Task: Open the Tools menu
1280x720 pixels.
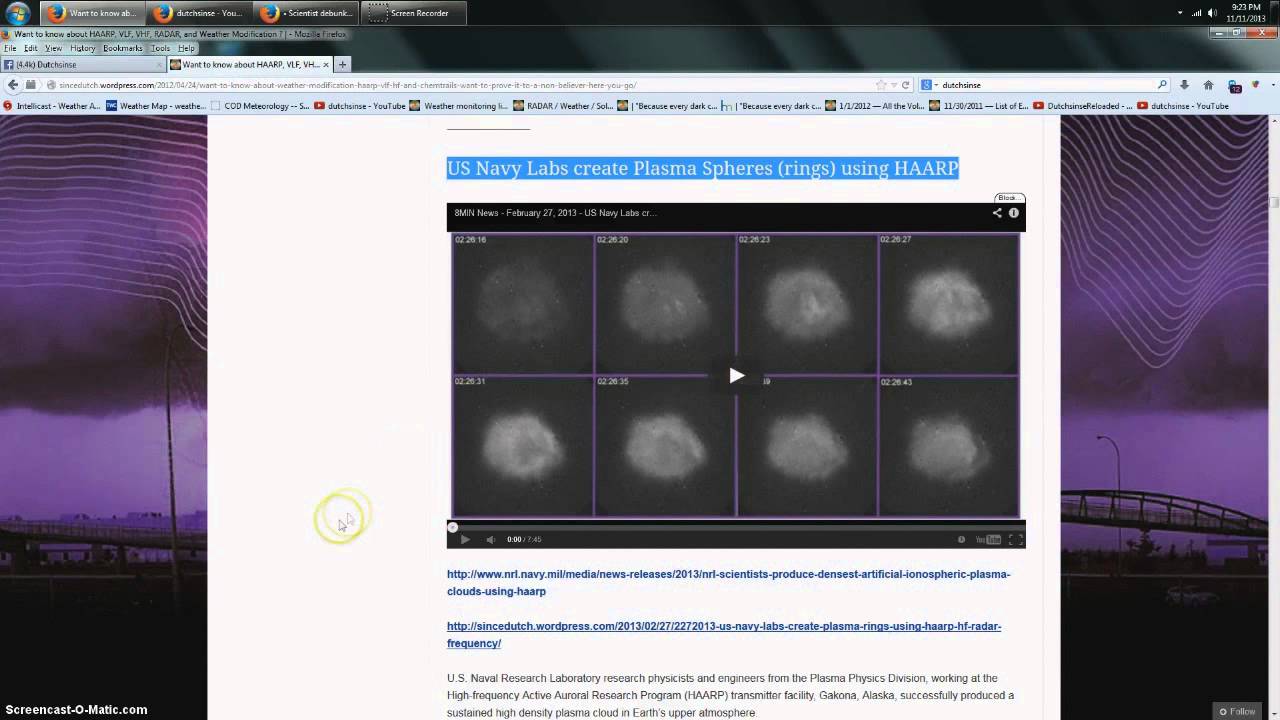Action: point(161,48)
